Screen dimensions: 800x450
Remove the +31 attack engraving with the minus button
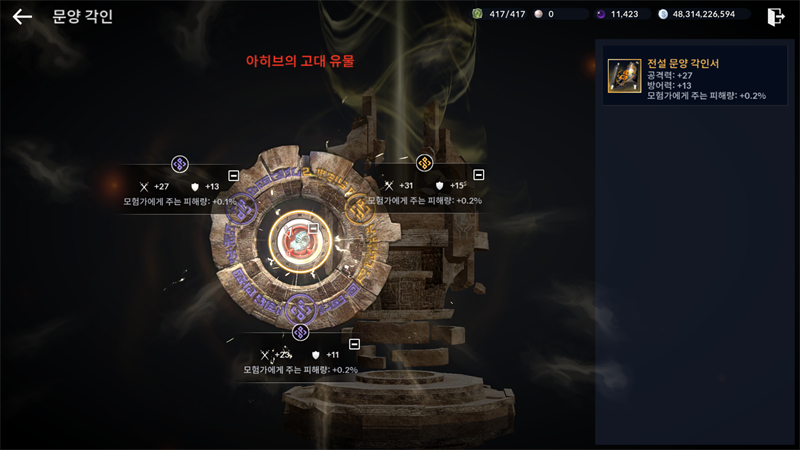click(479, 175)
